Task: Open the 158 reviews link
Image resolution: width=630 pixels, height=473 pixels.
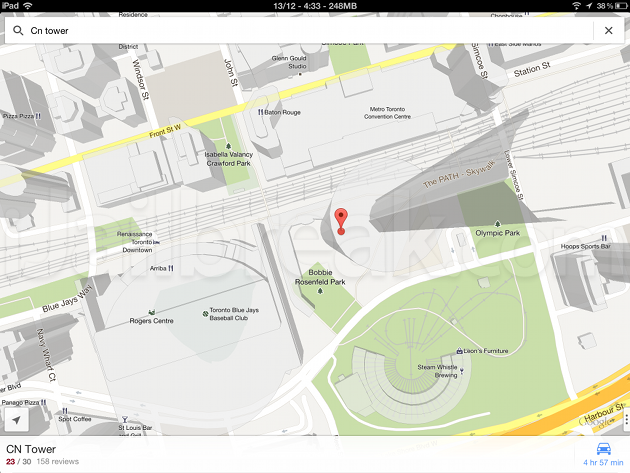Action: coord(57,462)
